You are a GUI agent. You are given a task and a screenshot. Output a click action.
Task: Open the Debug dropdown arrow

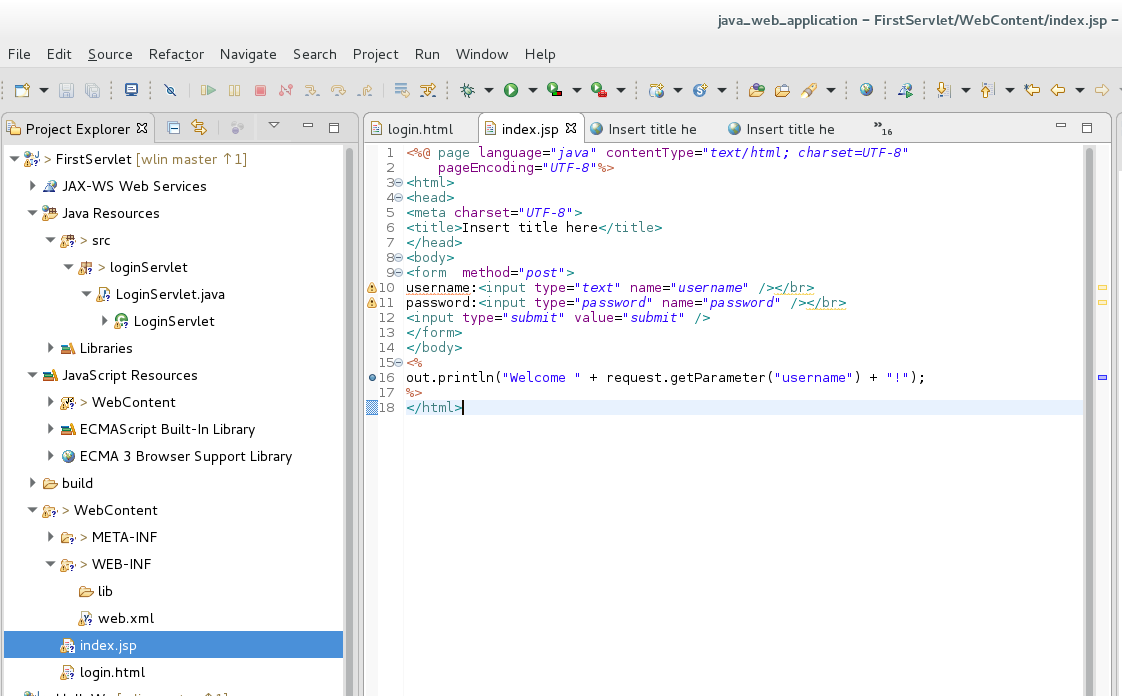click(x=489, y=90)
